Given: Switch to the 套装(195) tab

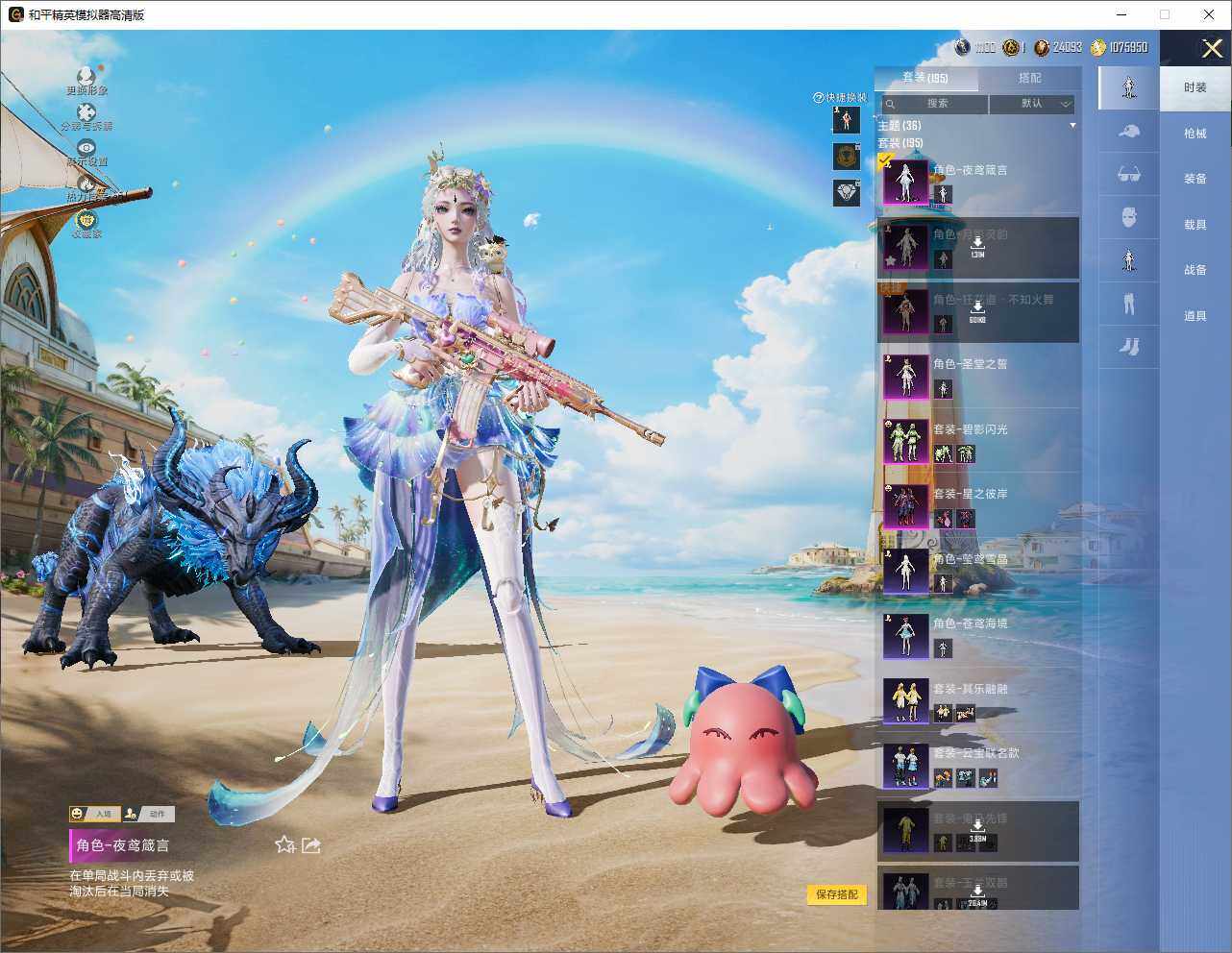Looking at the screenshot, I should tap(925, 78).
